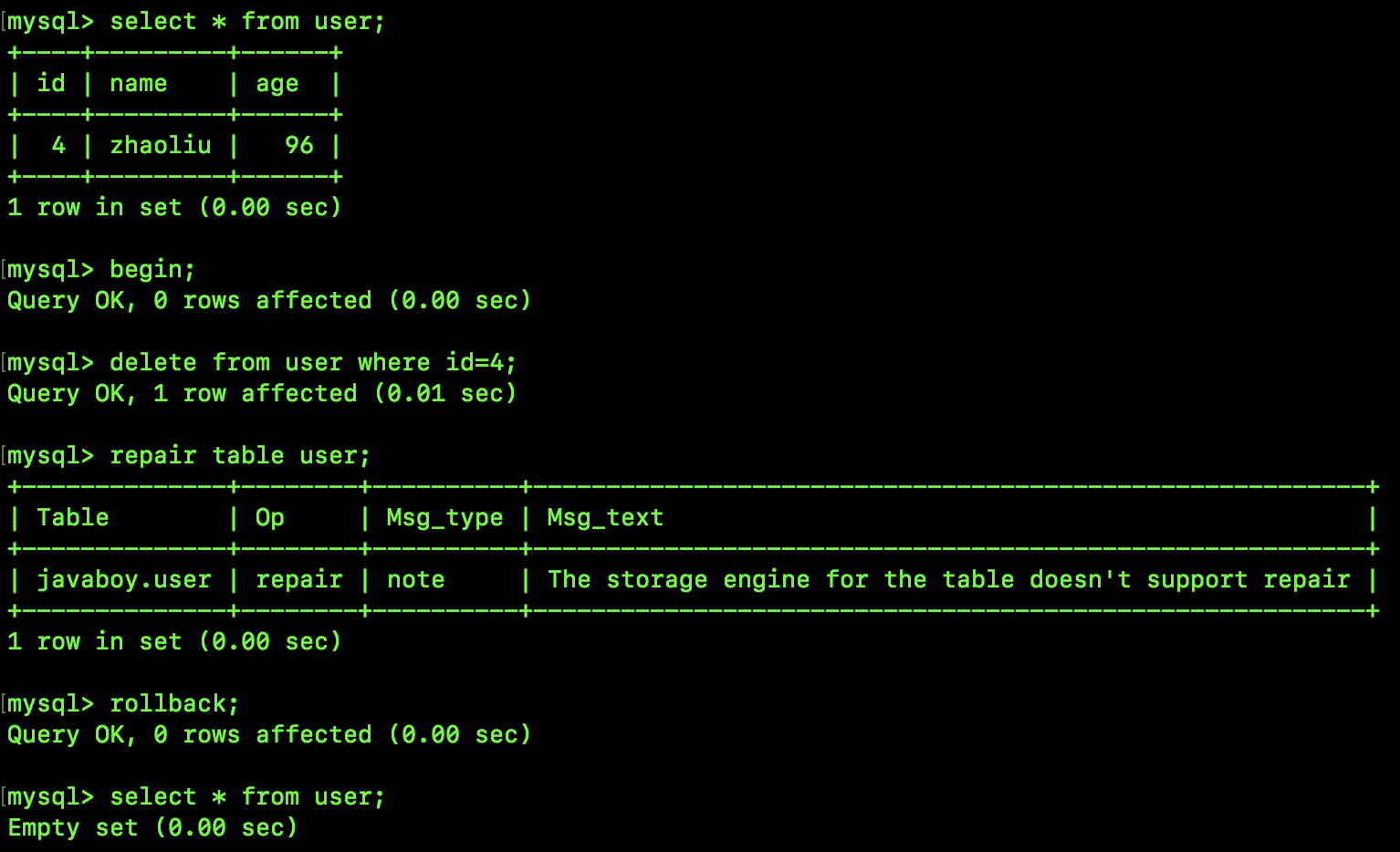Click the 'repair' cell under Op column
The height and width of the screenshot is (852, 1400).
[299, 580]
